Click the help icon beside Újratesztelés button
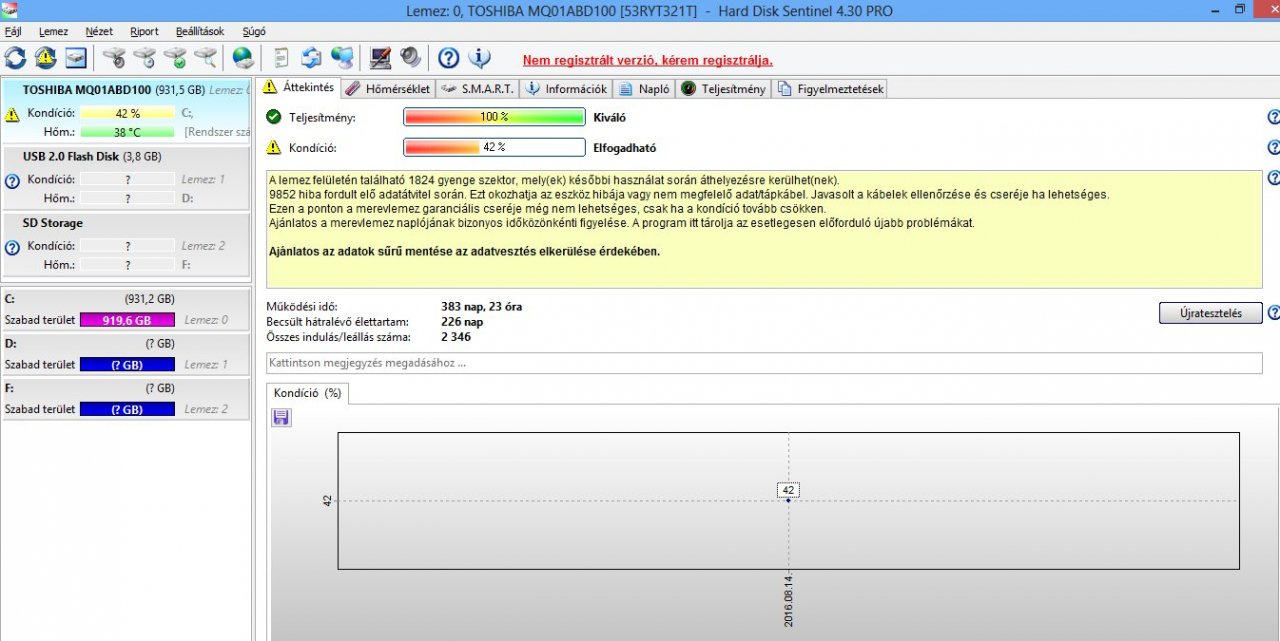1280x641 pixels. coord(1273,313)
